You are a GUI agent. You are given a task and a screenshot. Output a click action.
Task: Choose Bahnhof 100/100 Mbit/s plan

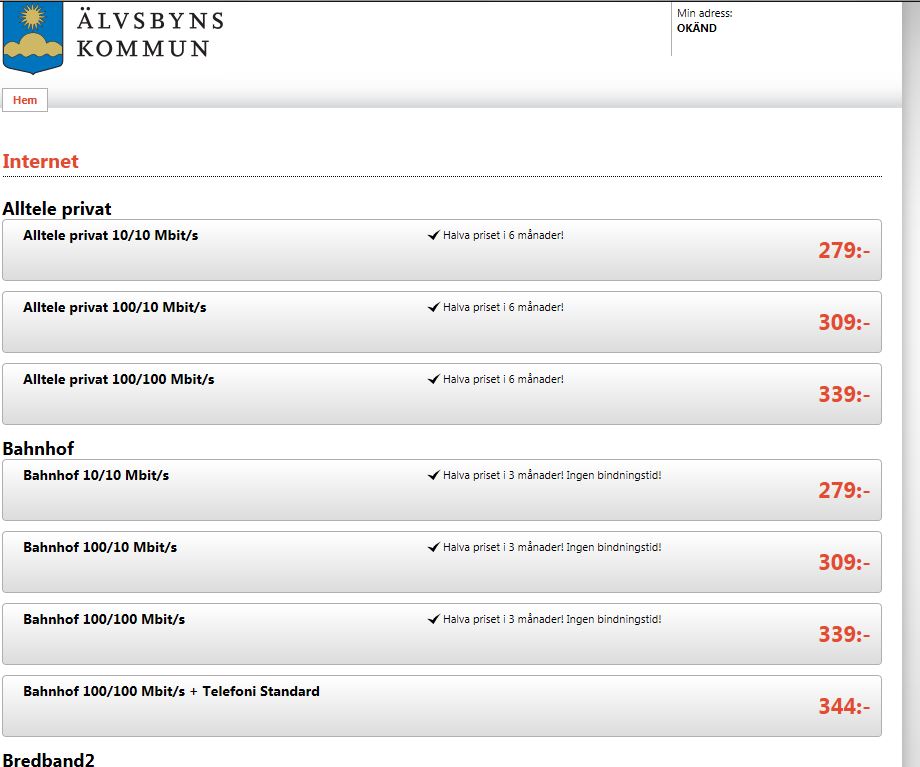(442, 634)
